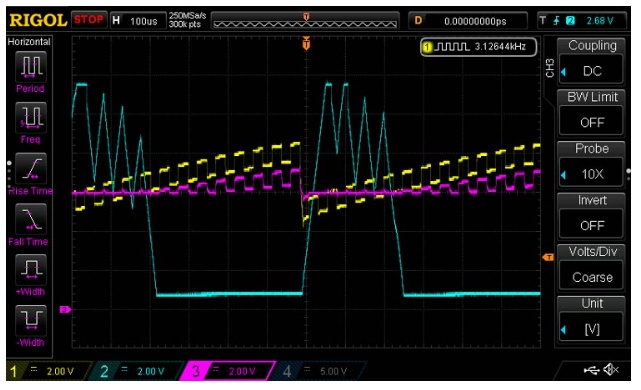641x390 pixels.
Task: Click the orange trigger position marker
Action: point(306,43)
